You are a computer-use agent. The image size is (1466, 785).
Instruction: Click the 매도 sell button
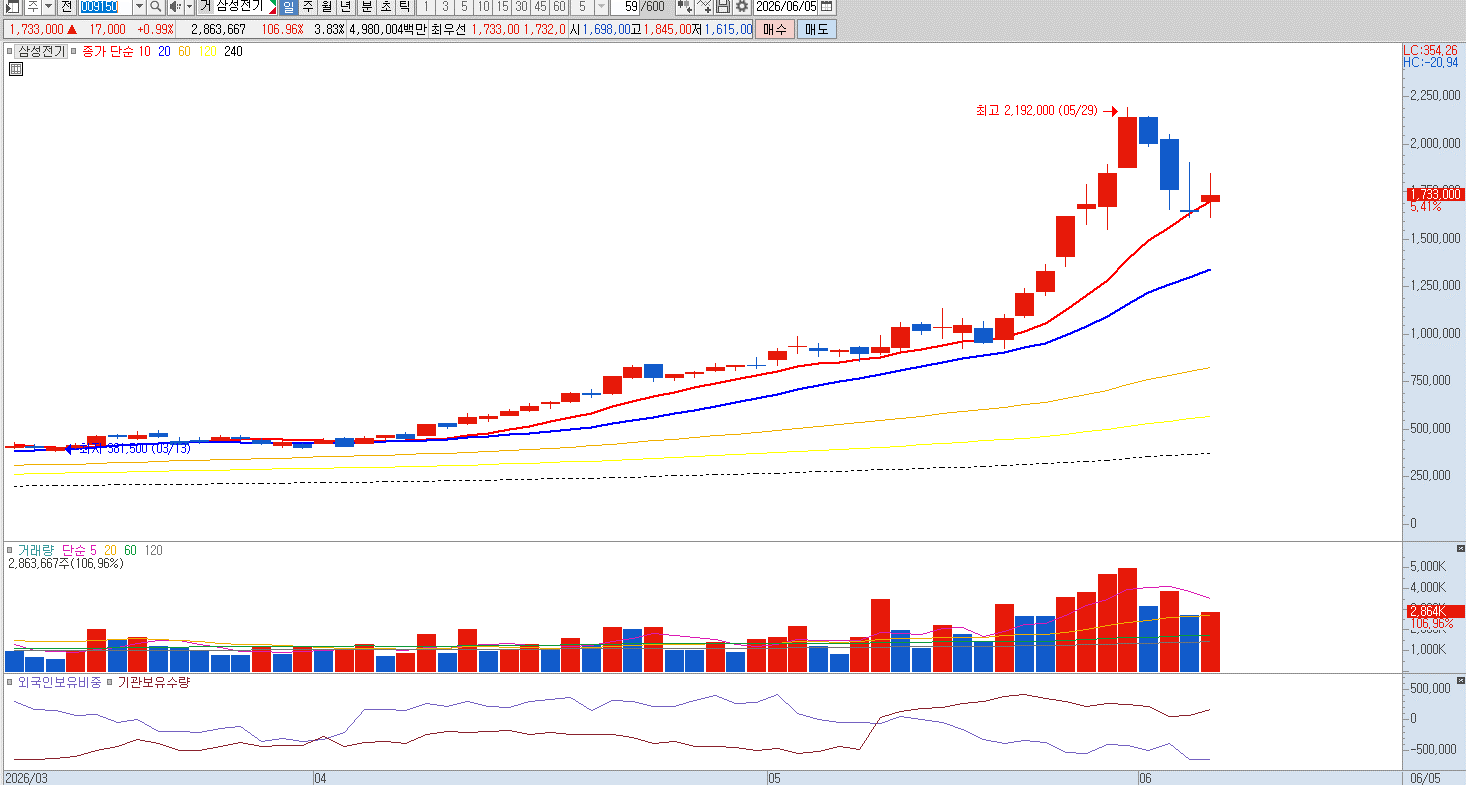(x=816, y=29)
